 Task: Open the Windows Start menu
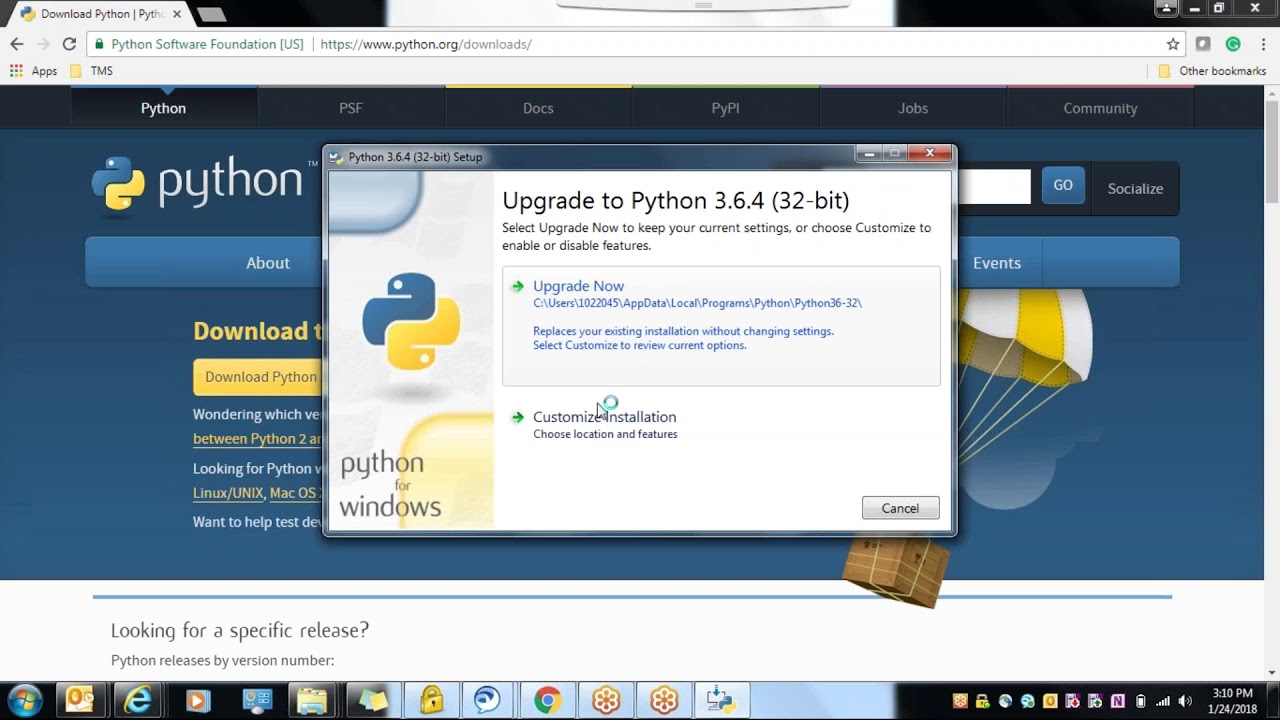[25, 700]
